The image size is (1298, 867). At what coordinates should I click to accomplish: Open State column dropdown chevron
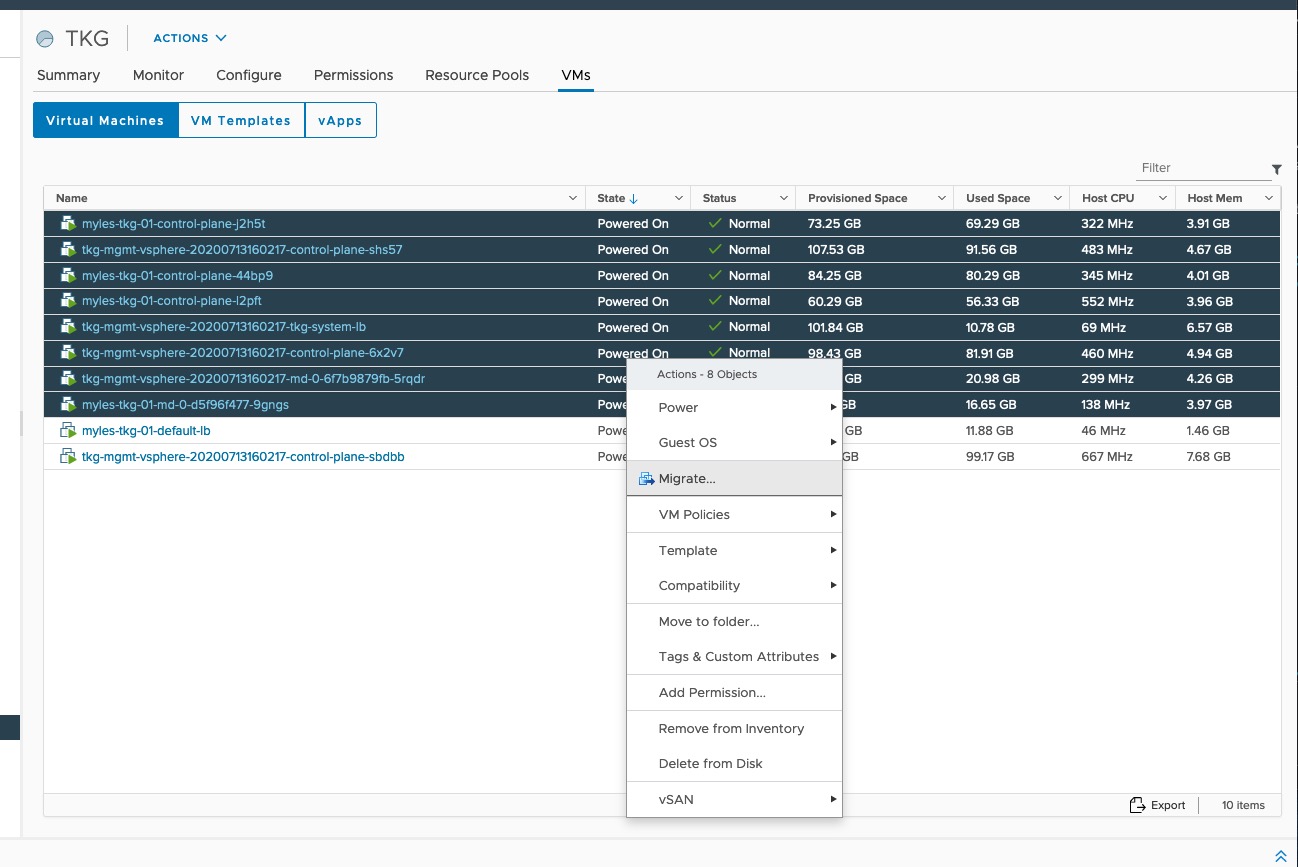coord(679,198)
